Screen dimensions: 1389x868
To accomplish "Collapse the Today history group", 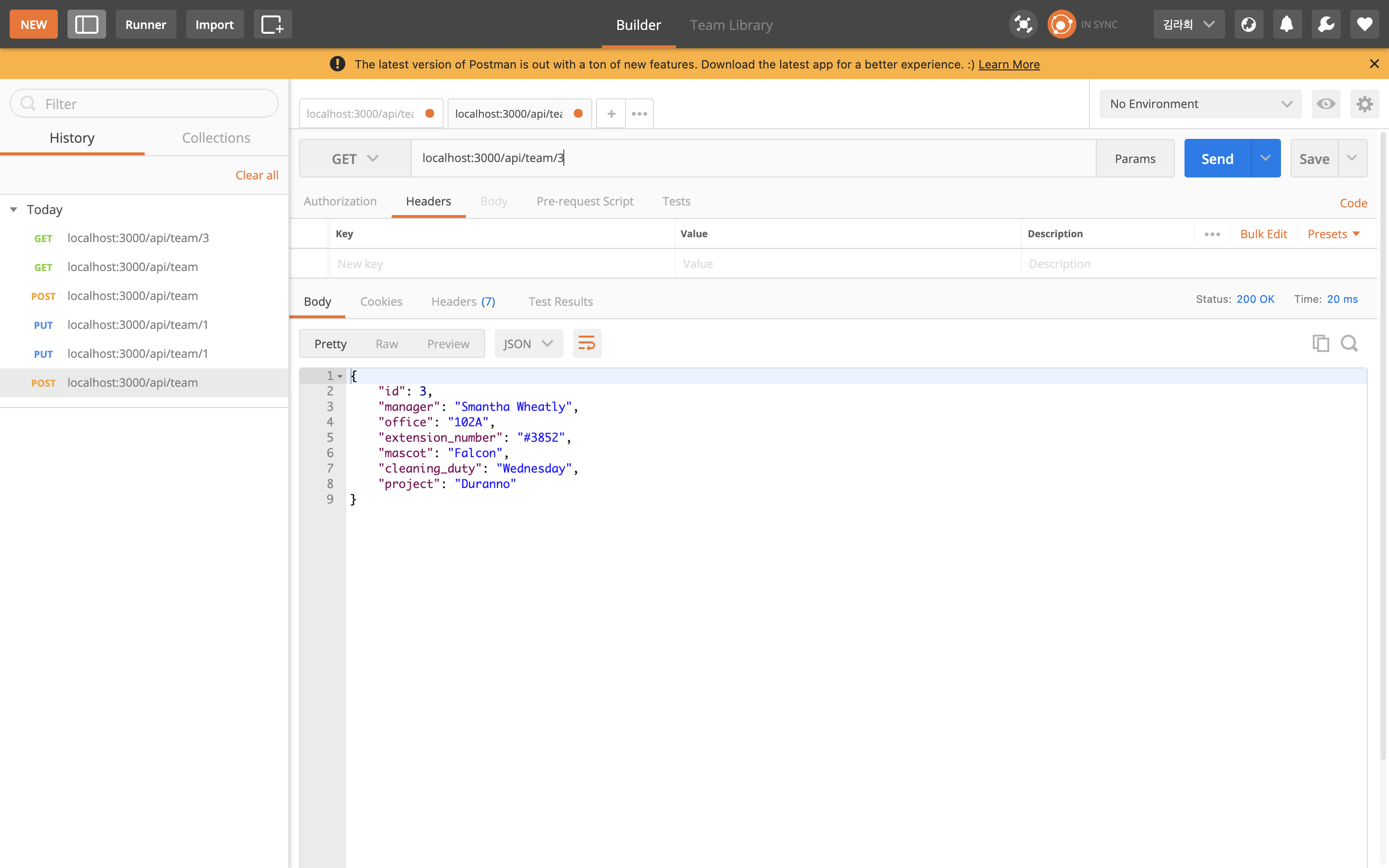I will [x=14, y=210].
